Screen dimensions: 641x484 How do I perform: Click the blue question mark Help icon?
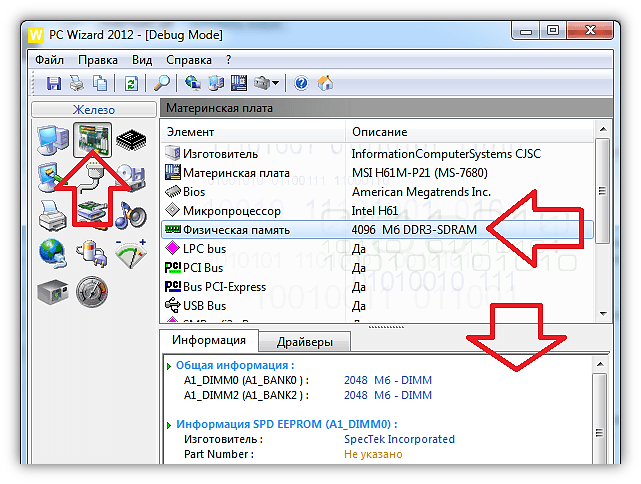(301, 83)
